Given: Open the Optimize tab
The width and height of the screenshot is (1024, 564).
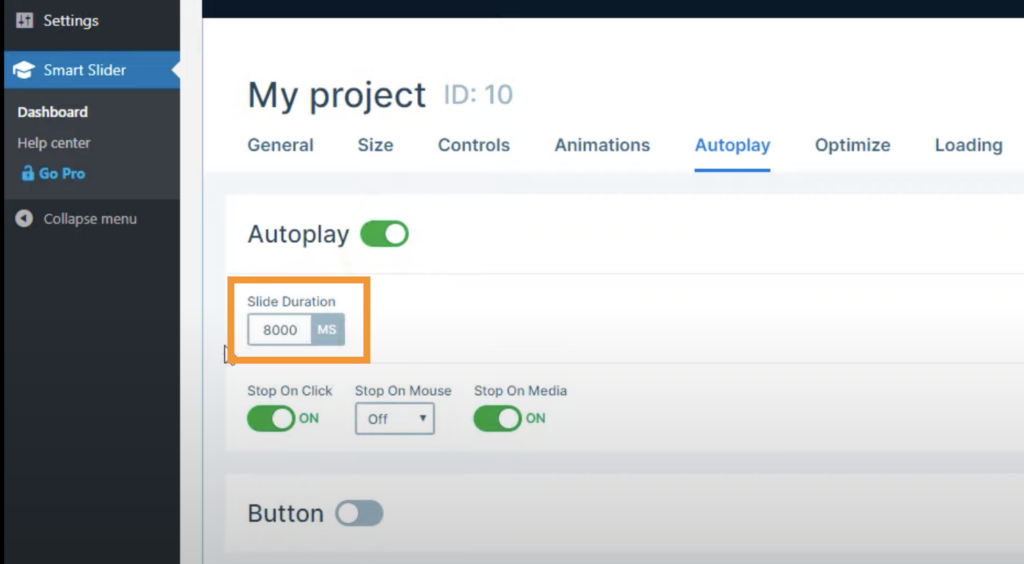Looking at the screenshot, I should coord(852,146).
